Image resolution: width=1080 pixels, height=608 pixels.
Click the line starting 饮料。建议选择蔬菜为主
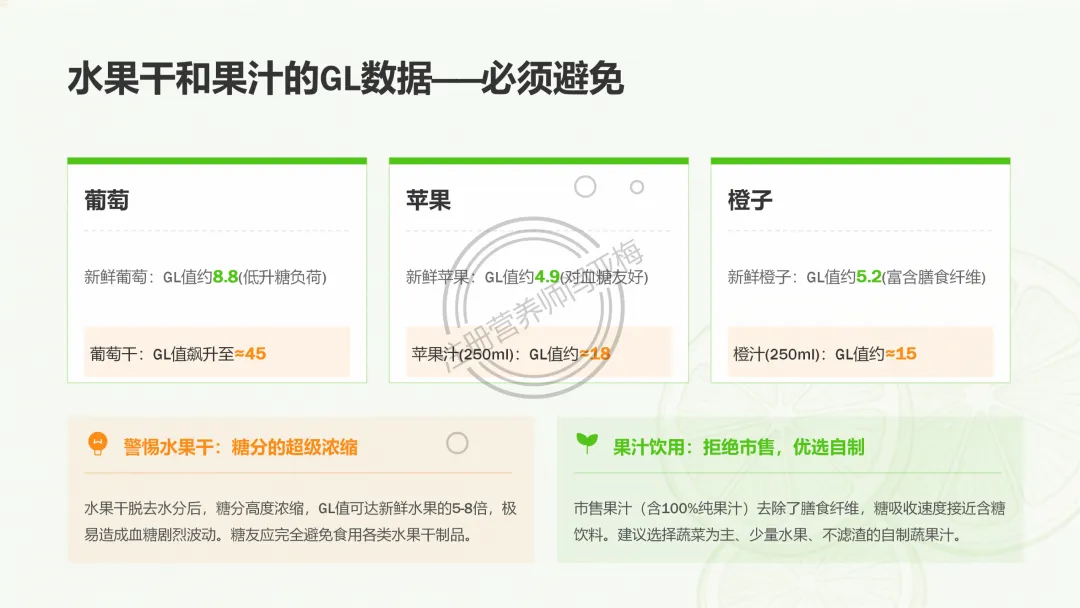[767, 535]
